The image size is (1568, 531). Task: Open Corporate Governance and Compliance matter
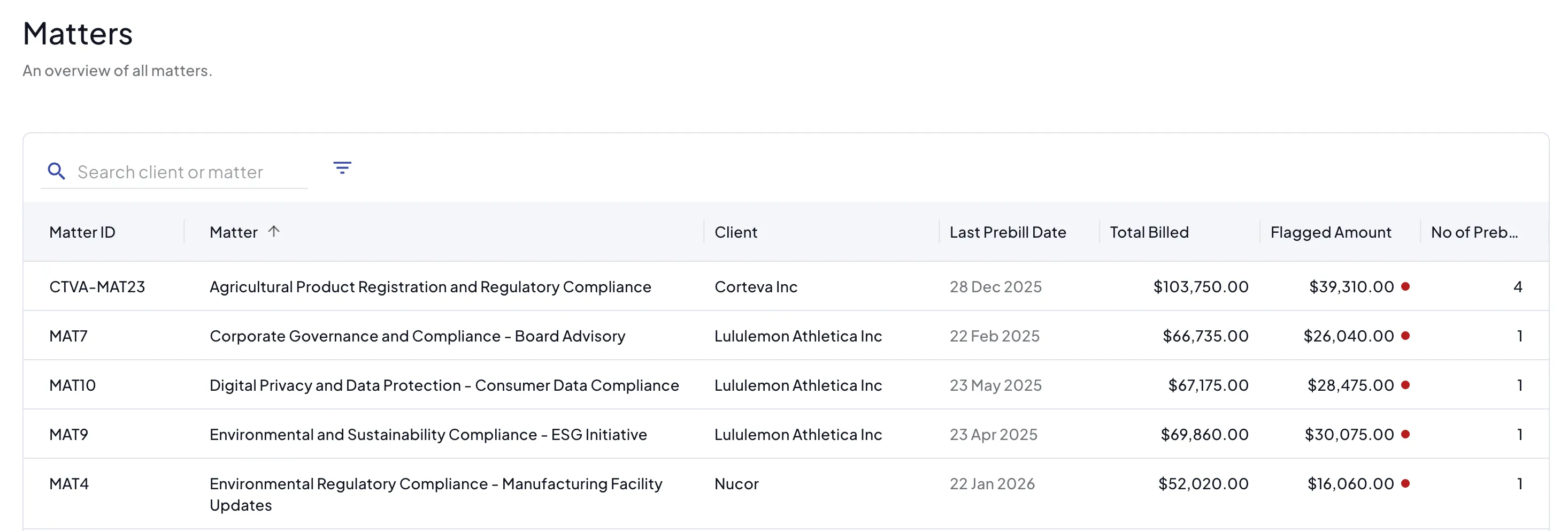(x=417, y=336)
